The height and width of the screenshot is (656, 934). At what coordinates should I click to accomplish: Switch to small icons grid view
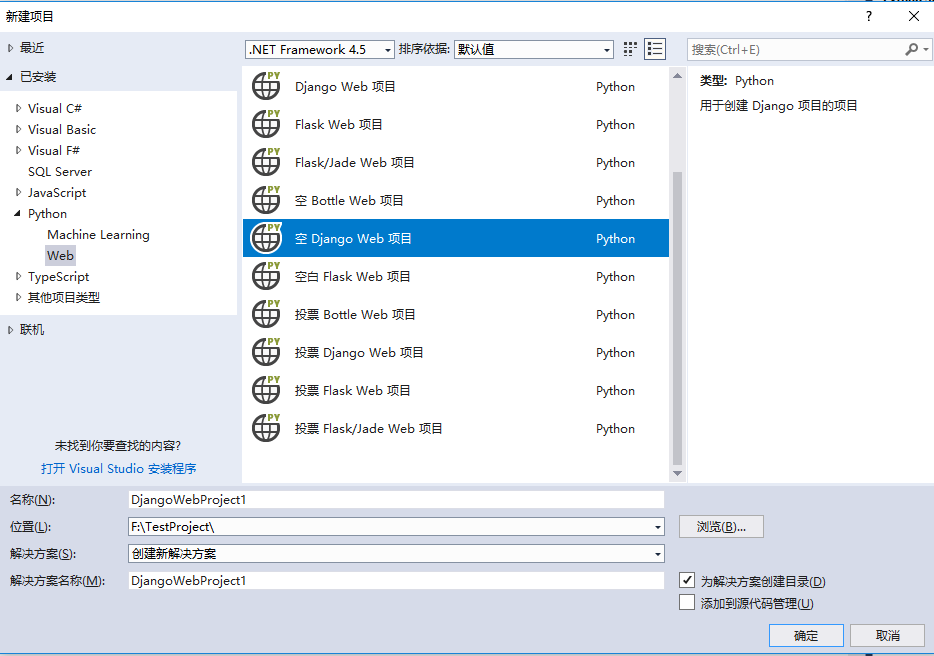pyautogui.click(x=630, y=49)
